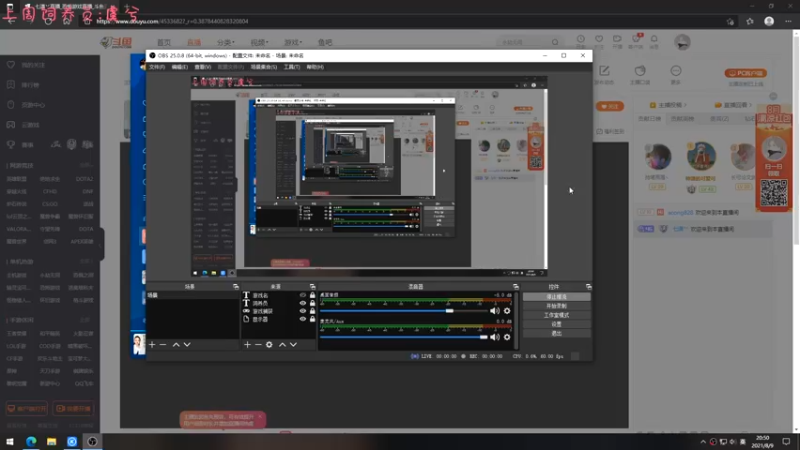Pop out the 场景 dock panel
Screen dimensions: 800x450
tap(236, 287)
